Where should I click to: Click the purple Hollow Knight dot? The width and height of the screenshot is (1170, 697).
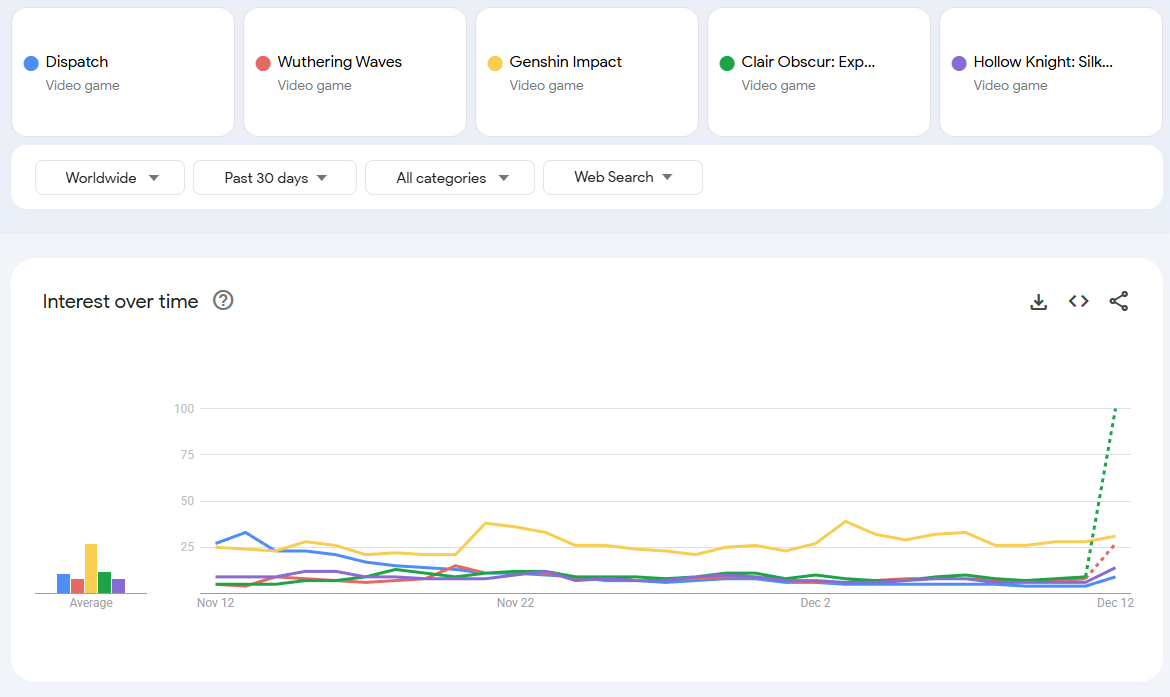(959, 63)
